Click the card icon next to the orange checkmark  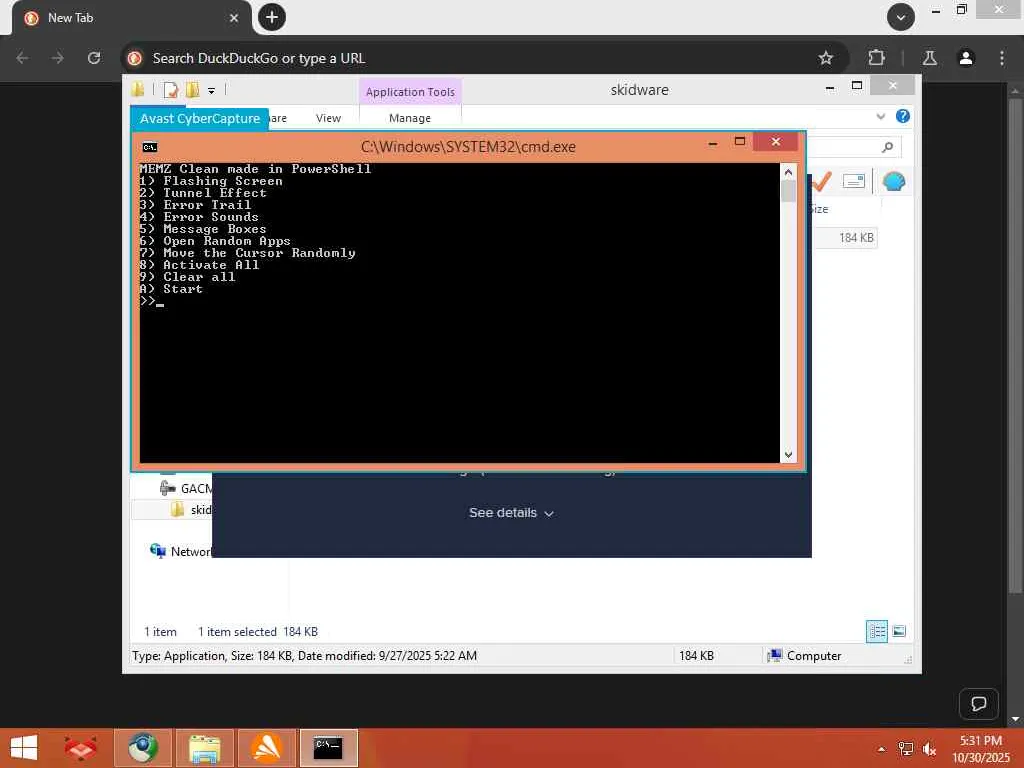(854, 181)
